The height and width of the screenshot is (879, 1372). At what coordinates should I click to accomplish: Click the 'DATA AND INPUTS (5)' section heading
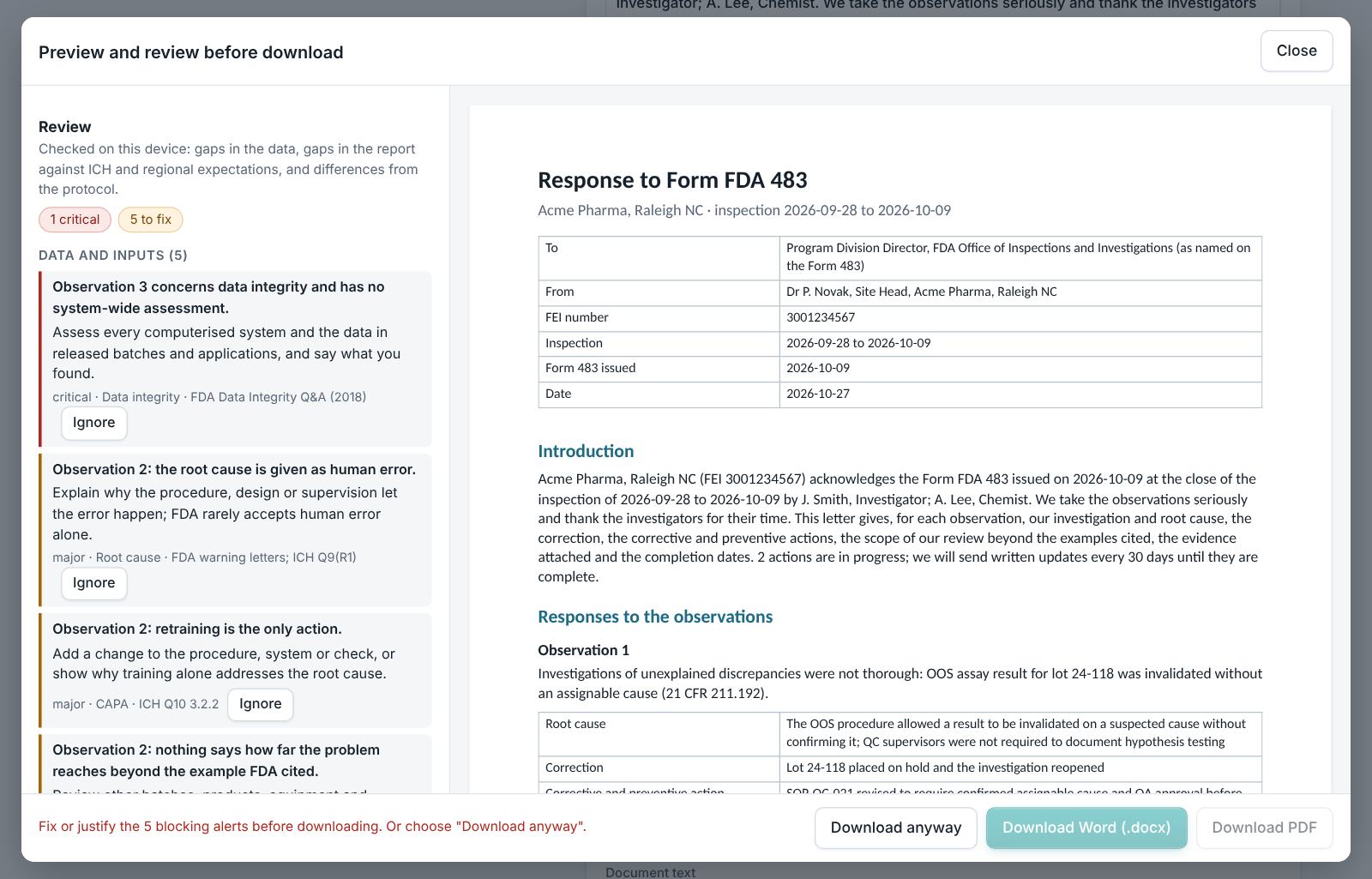(113, 256)
